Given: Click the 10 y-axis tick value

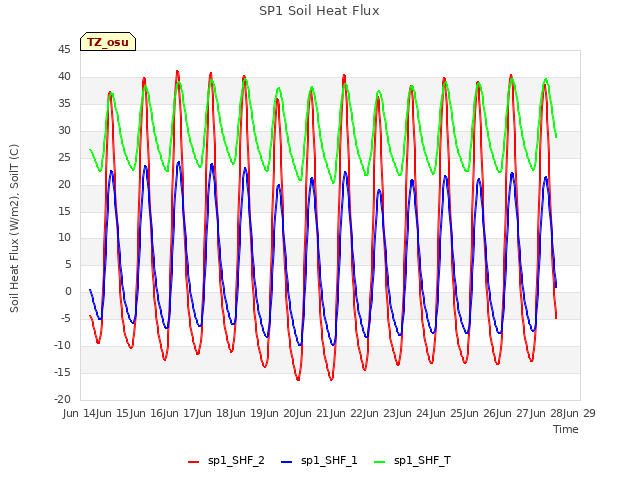Looking at the screenshot, I should tap(64, 238).
